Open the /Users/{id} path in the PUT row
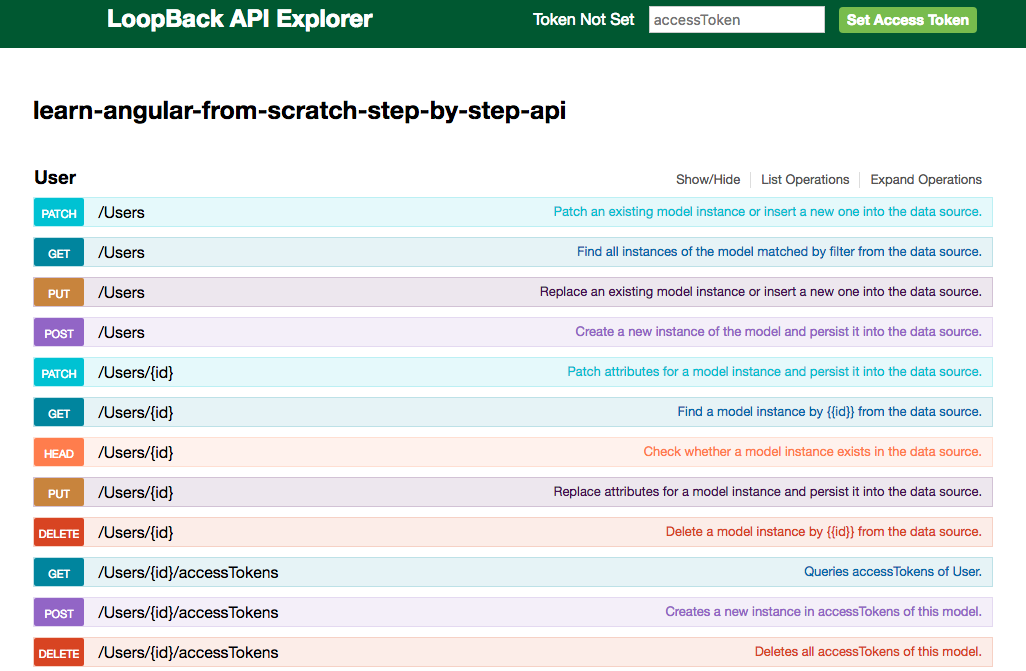The height and width of the screenshot is (671, 1026). pos(135,492)
